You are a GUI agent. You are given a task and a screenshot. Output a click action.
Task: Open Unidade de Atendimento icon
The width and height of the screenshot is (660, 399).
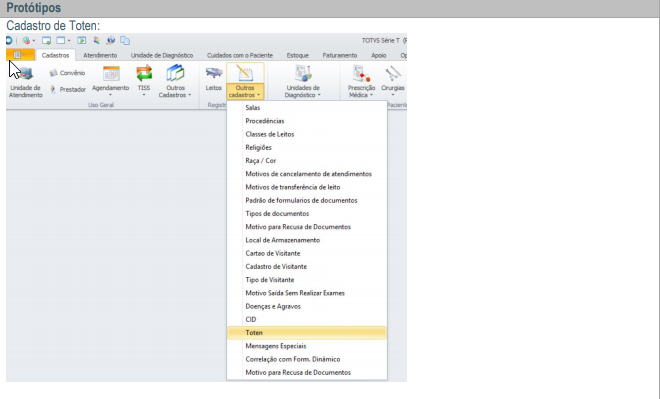[x=26, y=74]
